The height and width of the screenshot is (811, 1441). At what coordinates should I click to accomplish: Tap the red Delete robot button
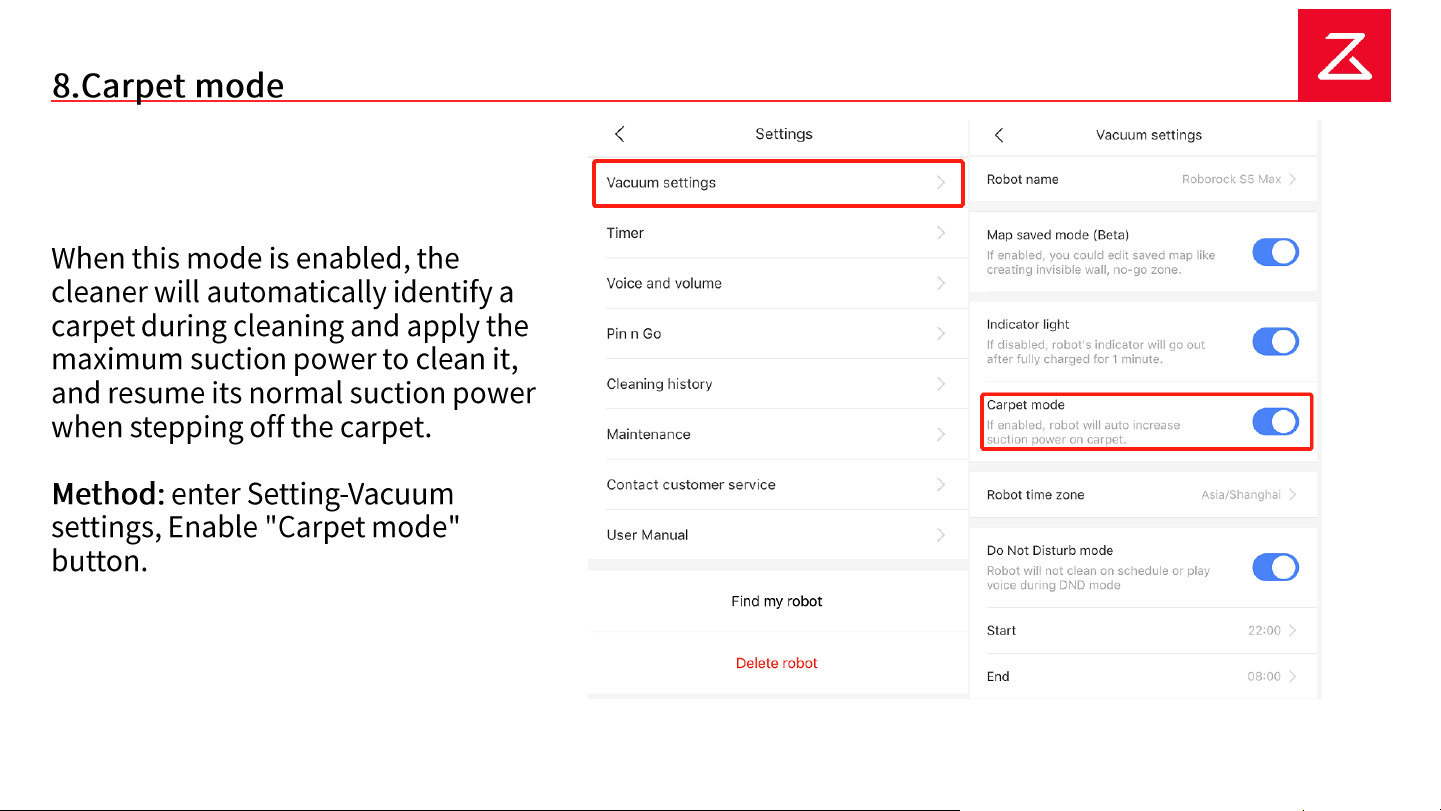778,663
